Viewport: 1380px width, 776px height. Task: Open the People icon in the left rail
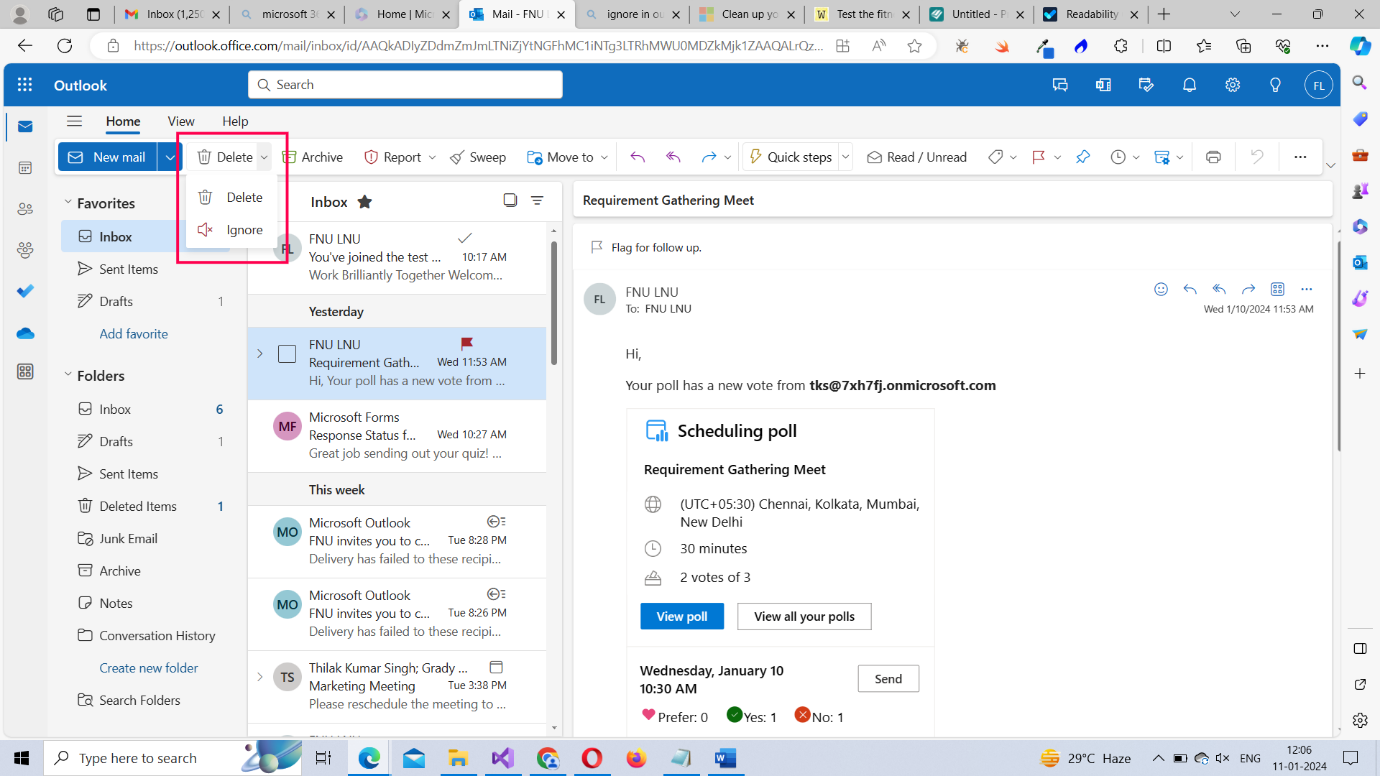pos(25,209)
